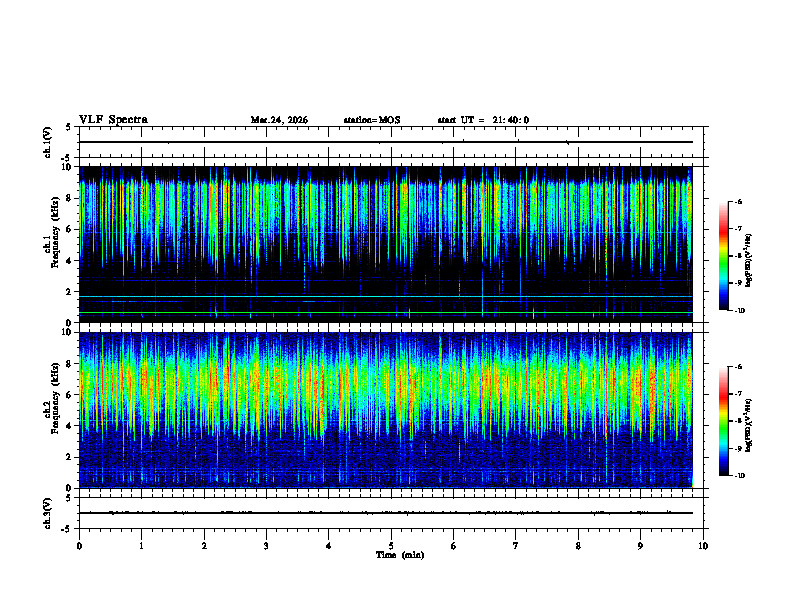This screenshot has height=612, width=792.
Task: Select the "Time (min)" axis label
Action: (400, 555)
